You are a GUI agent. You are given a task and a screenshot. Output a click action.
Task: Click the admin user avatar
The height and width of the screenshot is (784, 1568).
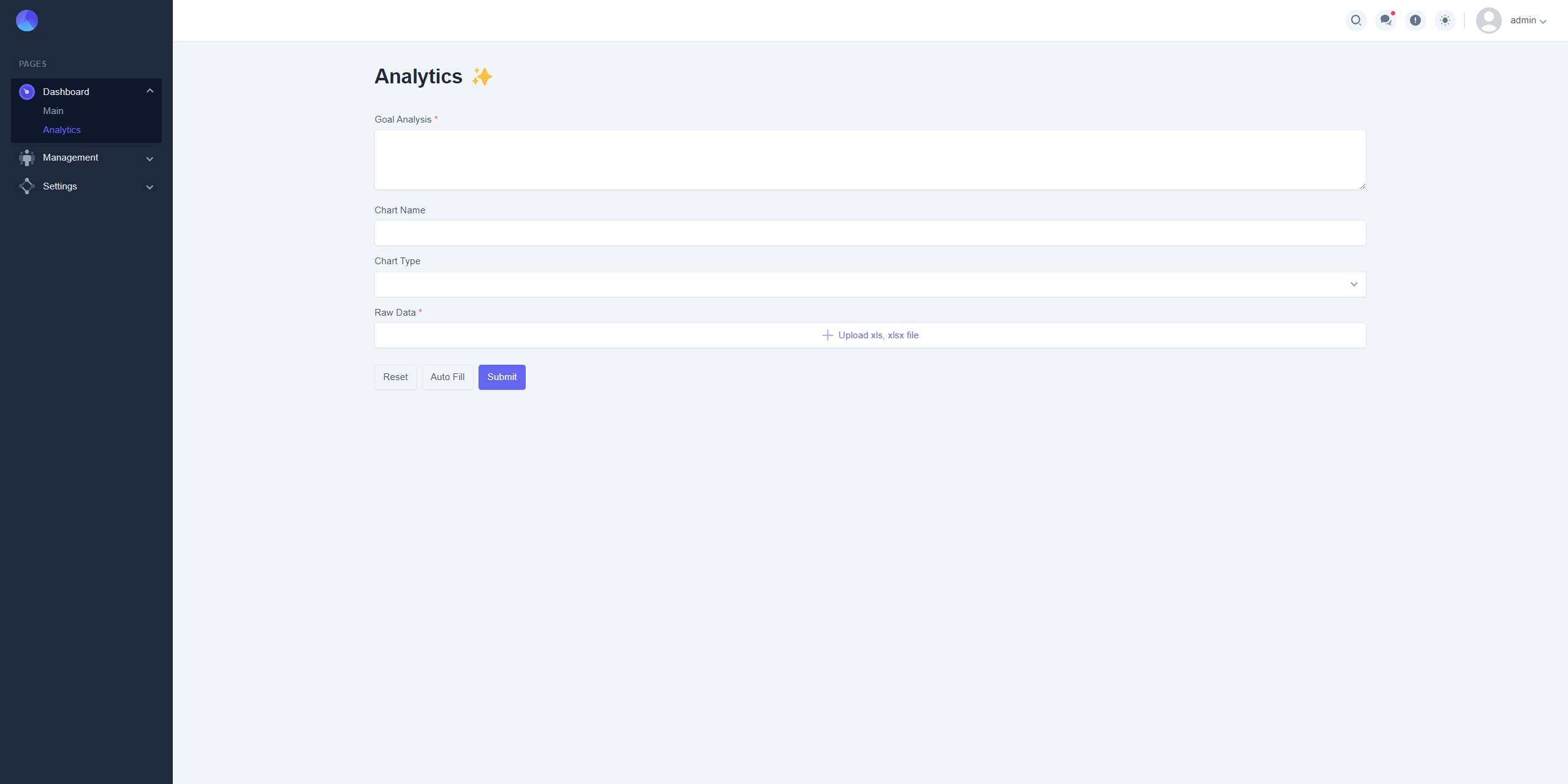pyautogui.click(x=1488, y=20)
